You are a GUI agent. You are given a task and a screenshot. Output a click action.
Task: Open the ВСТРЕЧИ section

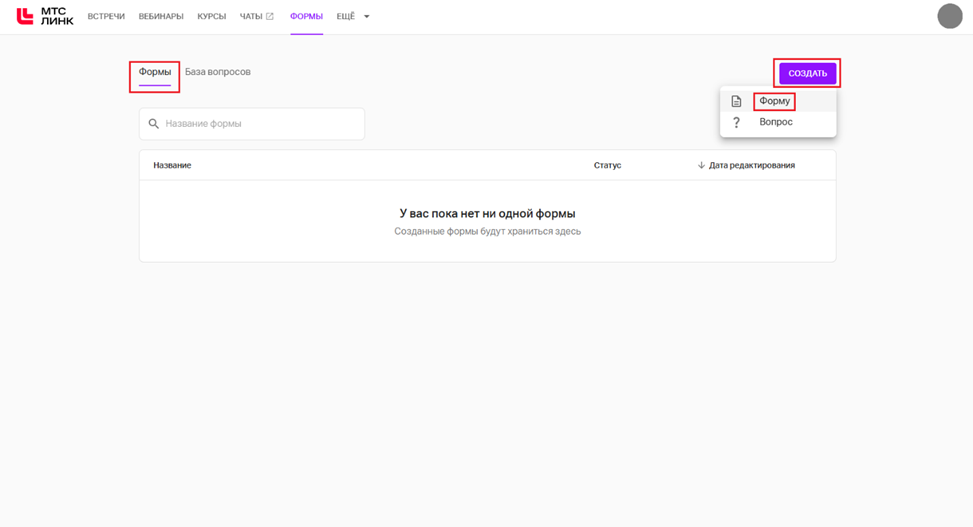[106, 17]
